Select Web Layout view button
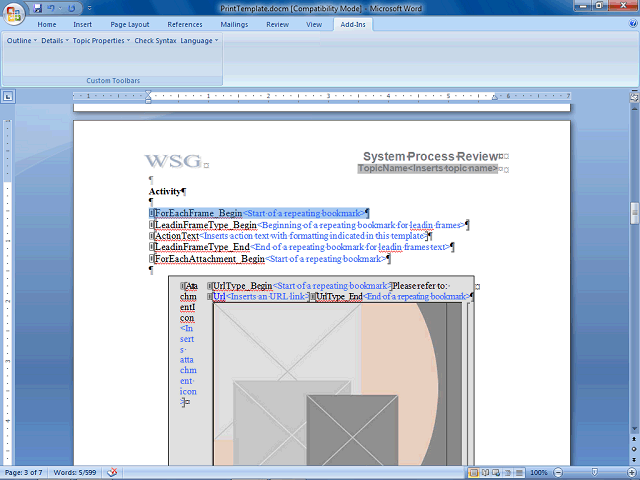Image resolution: width=640 pixels, height=480 pixels. point(496,473)
